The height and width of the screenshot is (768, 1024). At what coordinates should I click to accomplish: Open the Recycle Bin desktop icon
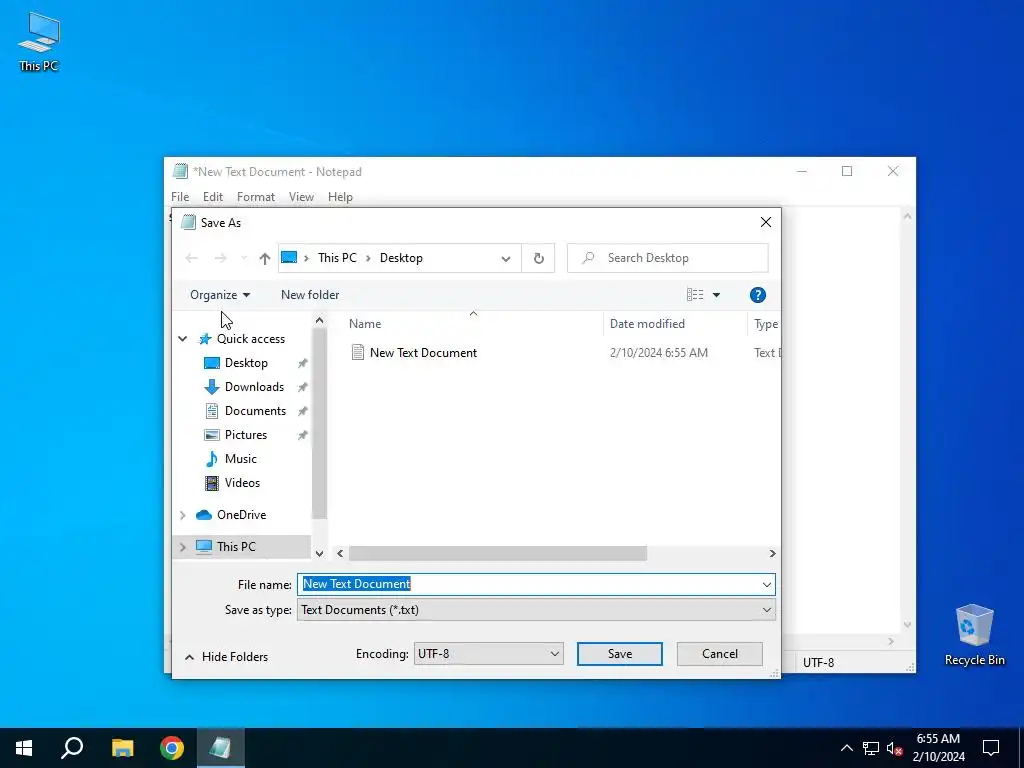point(974,634)
